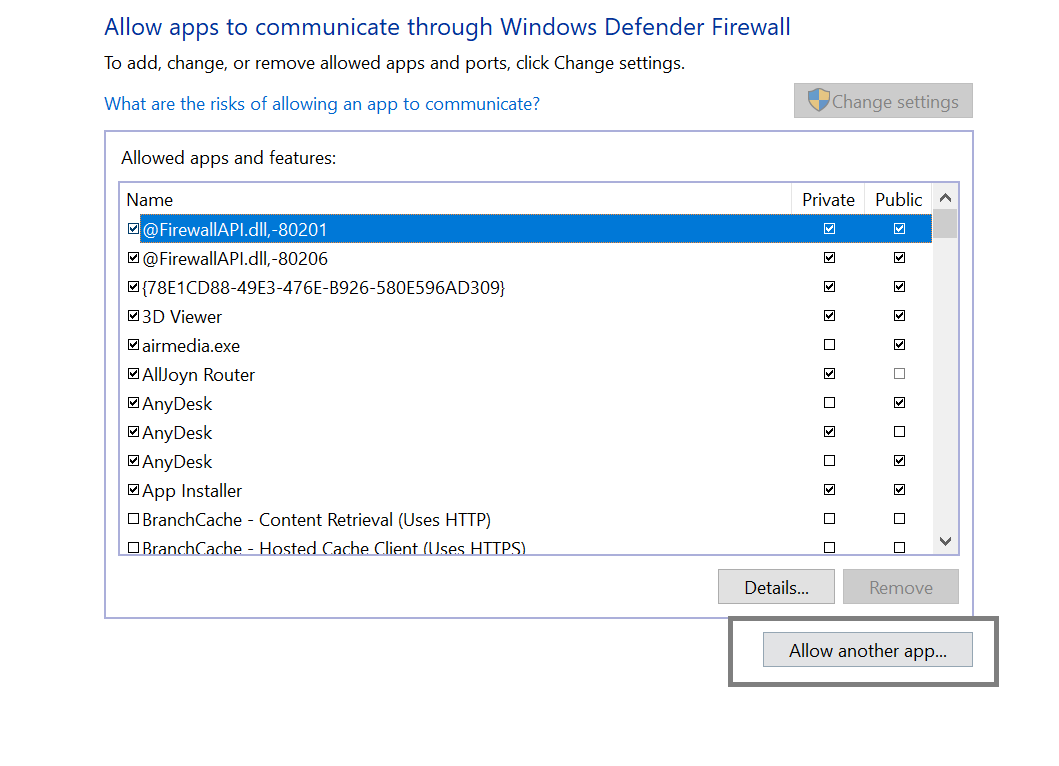1059x766 pixels.
Task: Disable Private checkbox for AllJoyn Router
Action: pos(829,374)
